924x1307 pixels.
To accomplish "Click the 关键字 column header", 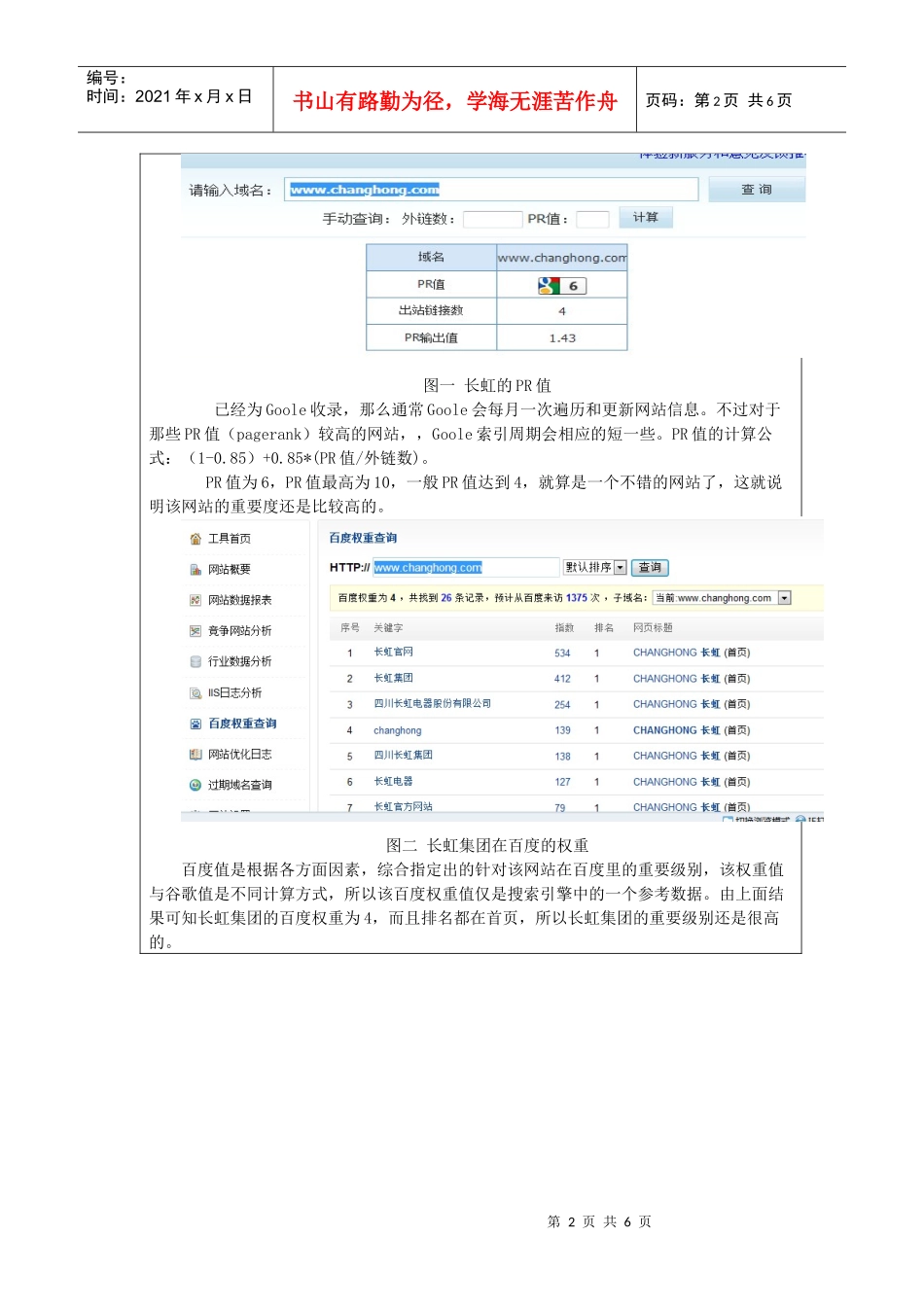I will (388, 628).
